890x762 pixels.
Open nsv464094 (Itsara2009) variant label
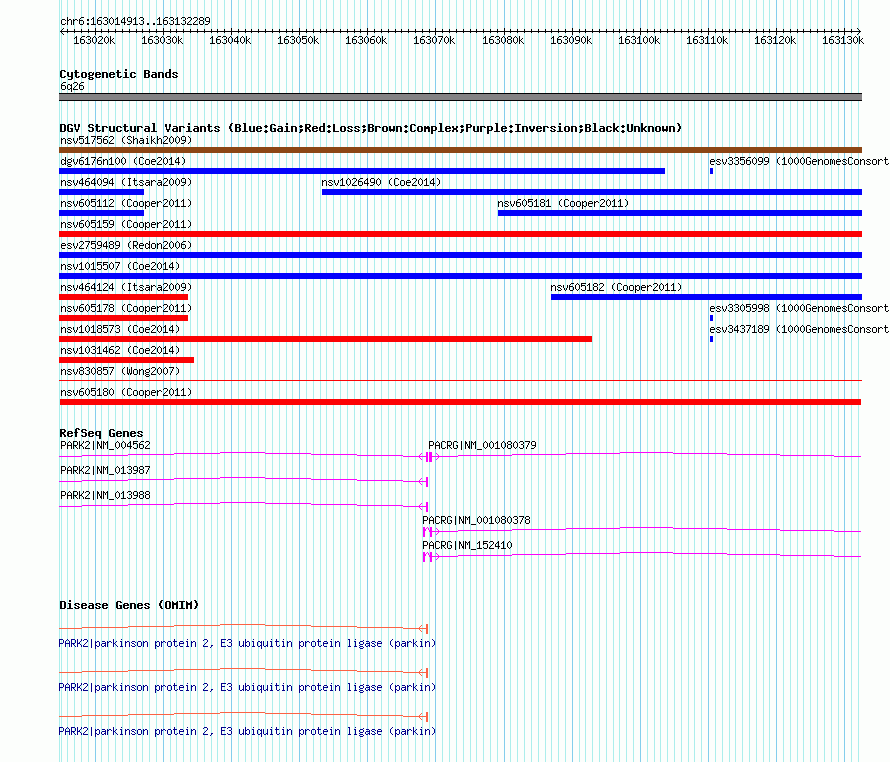126,182
